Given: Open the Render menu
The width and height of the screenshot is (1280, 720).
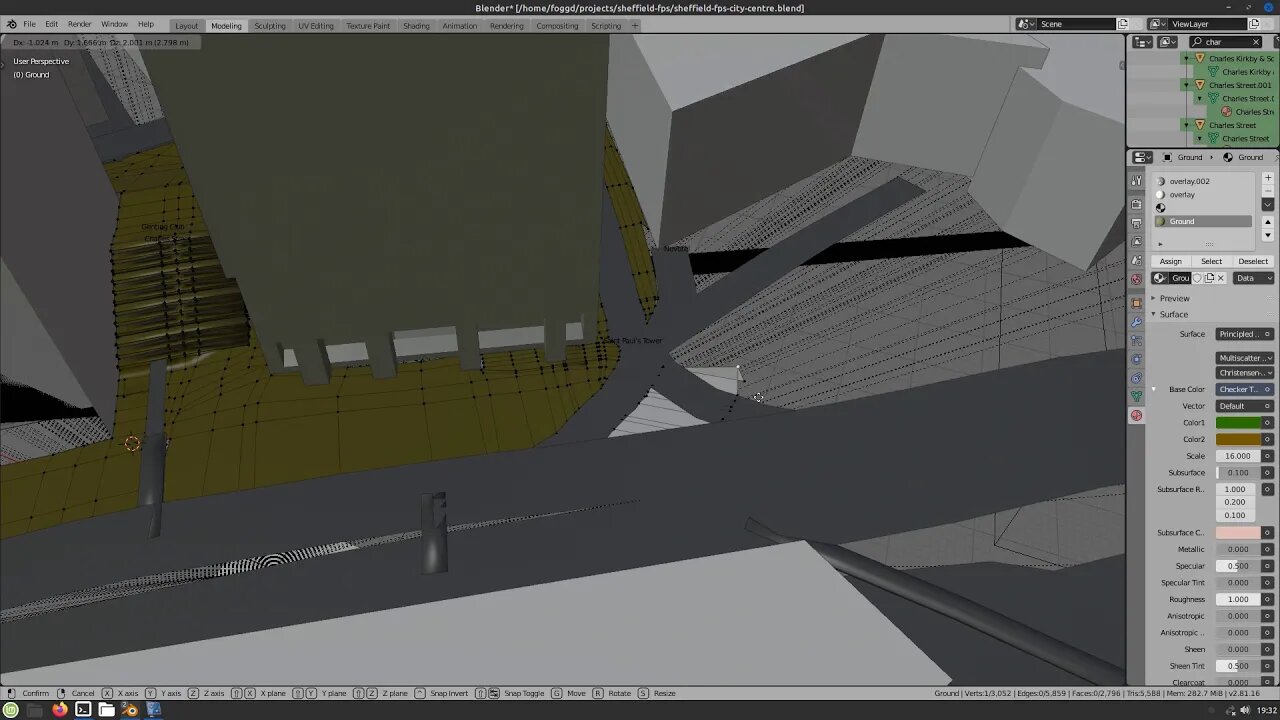Looking at the screenshot, I should [80, 24].
